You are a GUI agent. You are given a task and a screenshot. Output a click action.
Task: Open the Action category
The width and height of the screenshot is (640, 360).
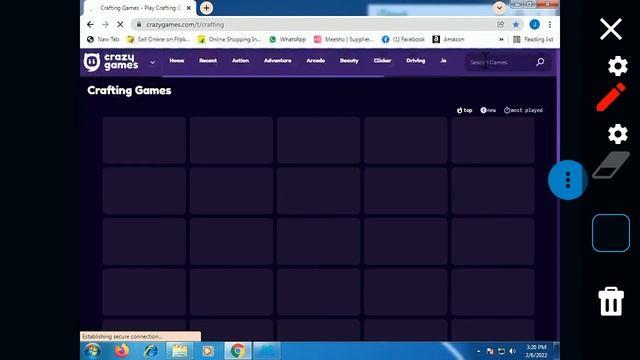coord(240,60)
